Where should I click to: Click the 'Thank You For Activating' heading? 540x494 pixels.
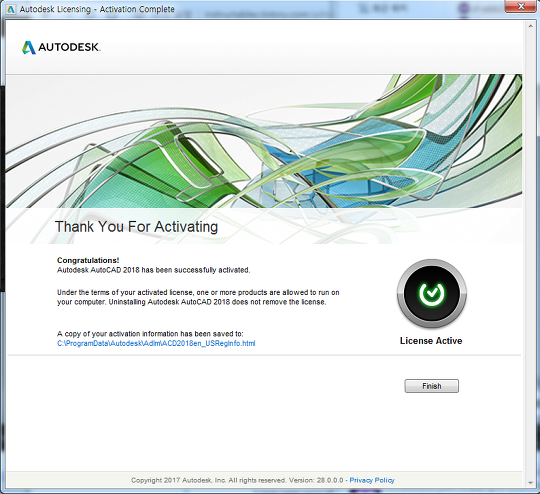[x=136, y=227]
